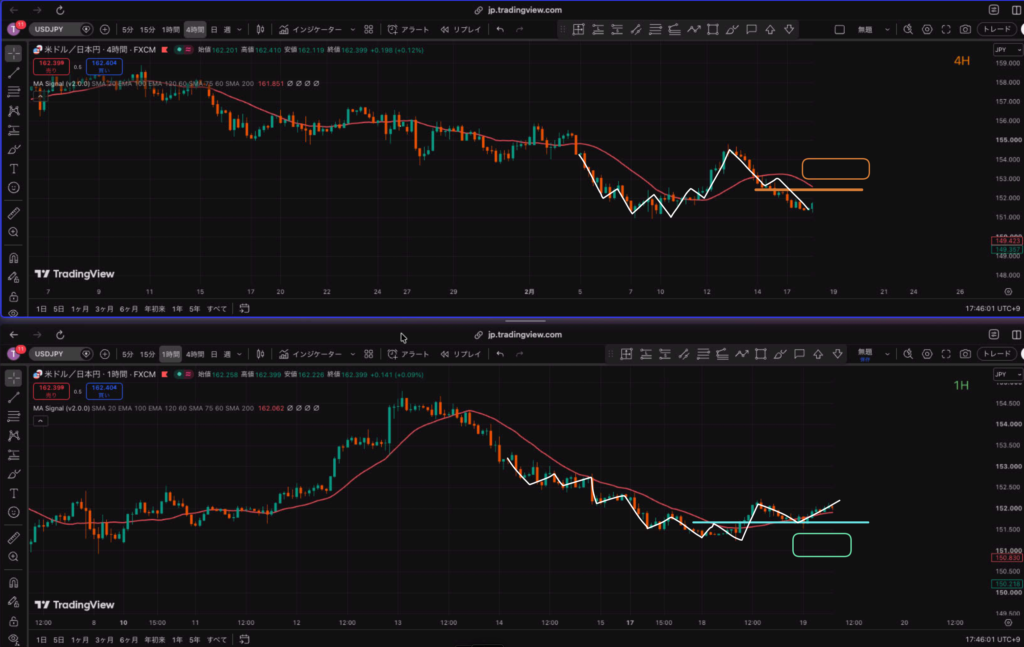Image resolution: width=1024 pixels, height=647 pixels.
Task: Toggle drawing-mode pencil lock in the top window sidebar
Action: tap(14, 277)
